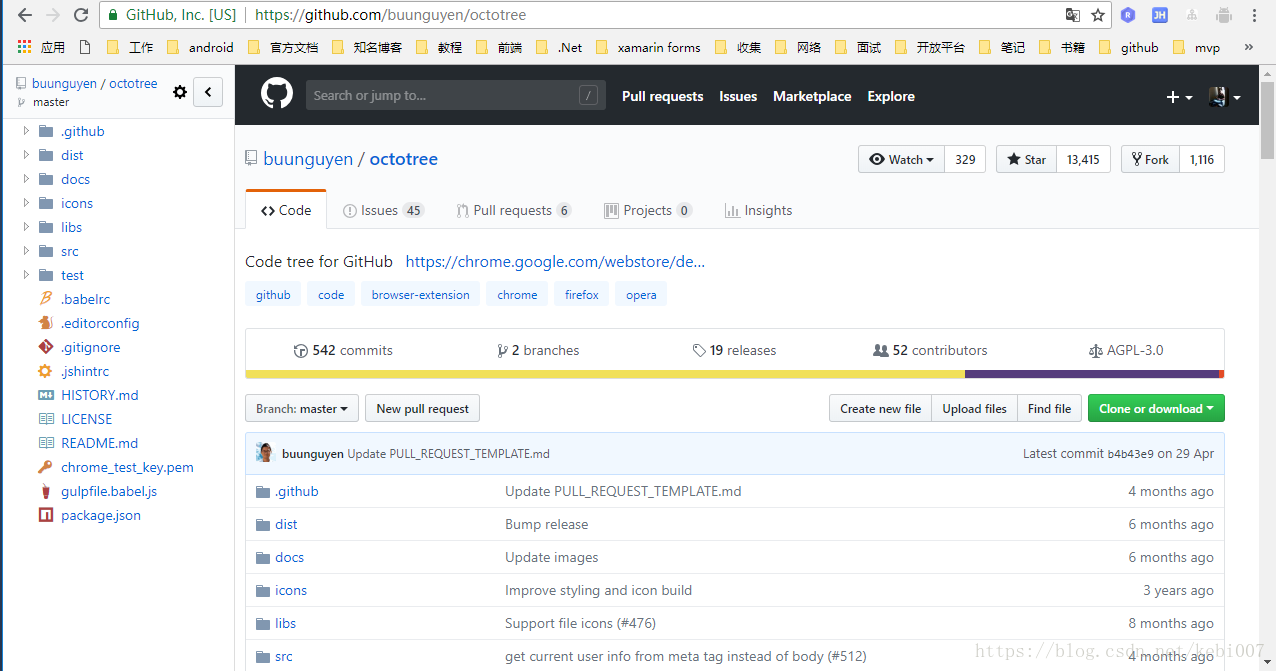This screenshot has height=671, width=1276.
Task: Click Create new file button
Action: coord(880,408)
